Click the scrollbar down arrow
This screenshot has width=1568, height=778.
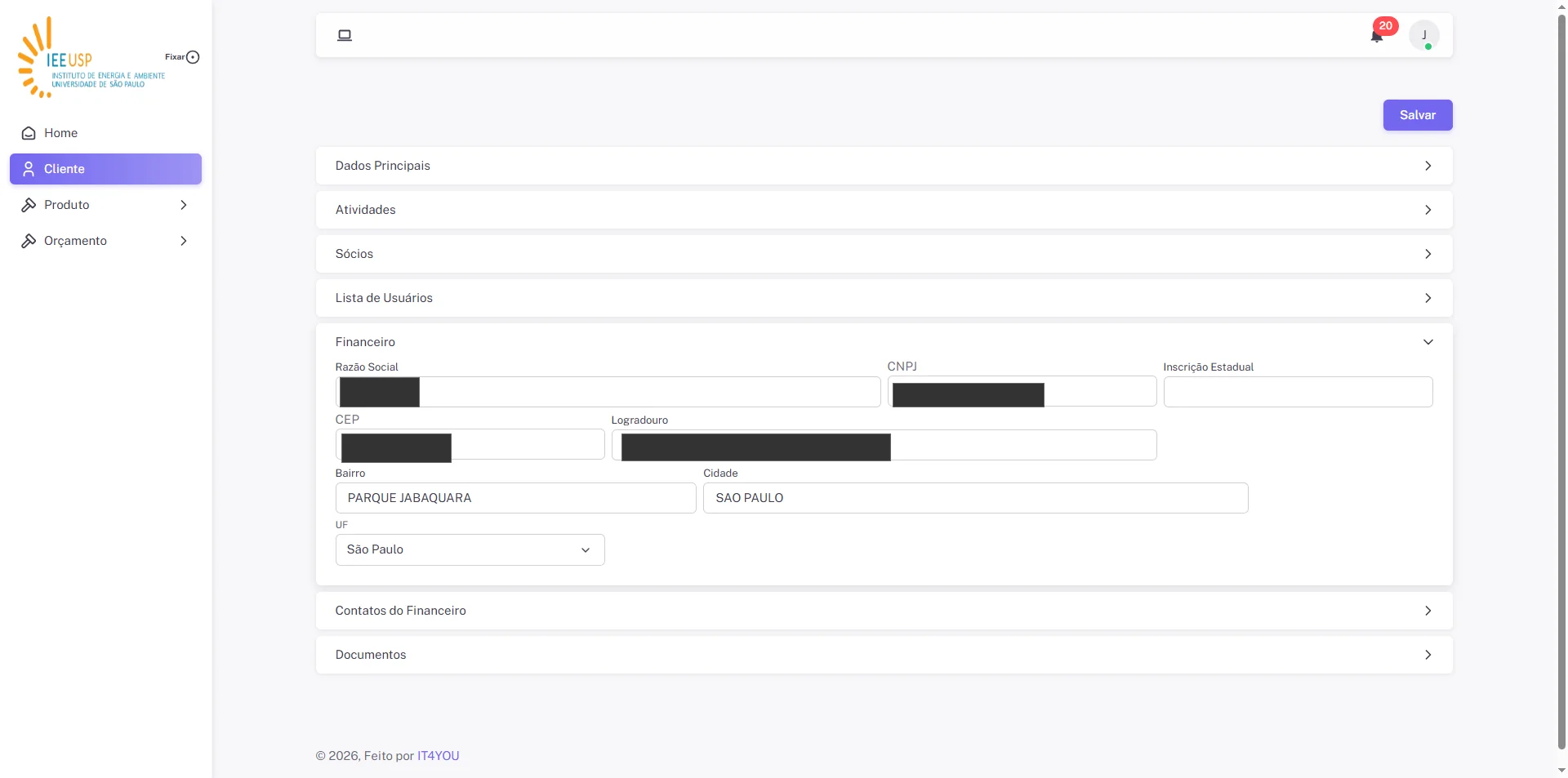click(1561, 770)
